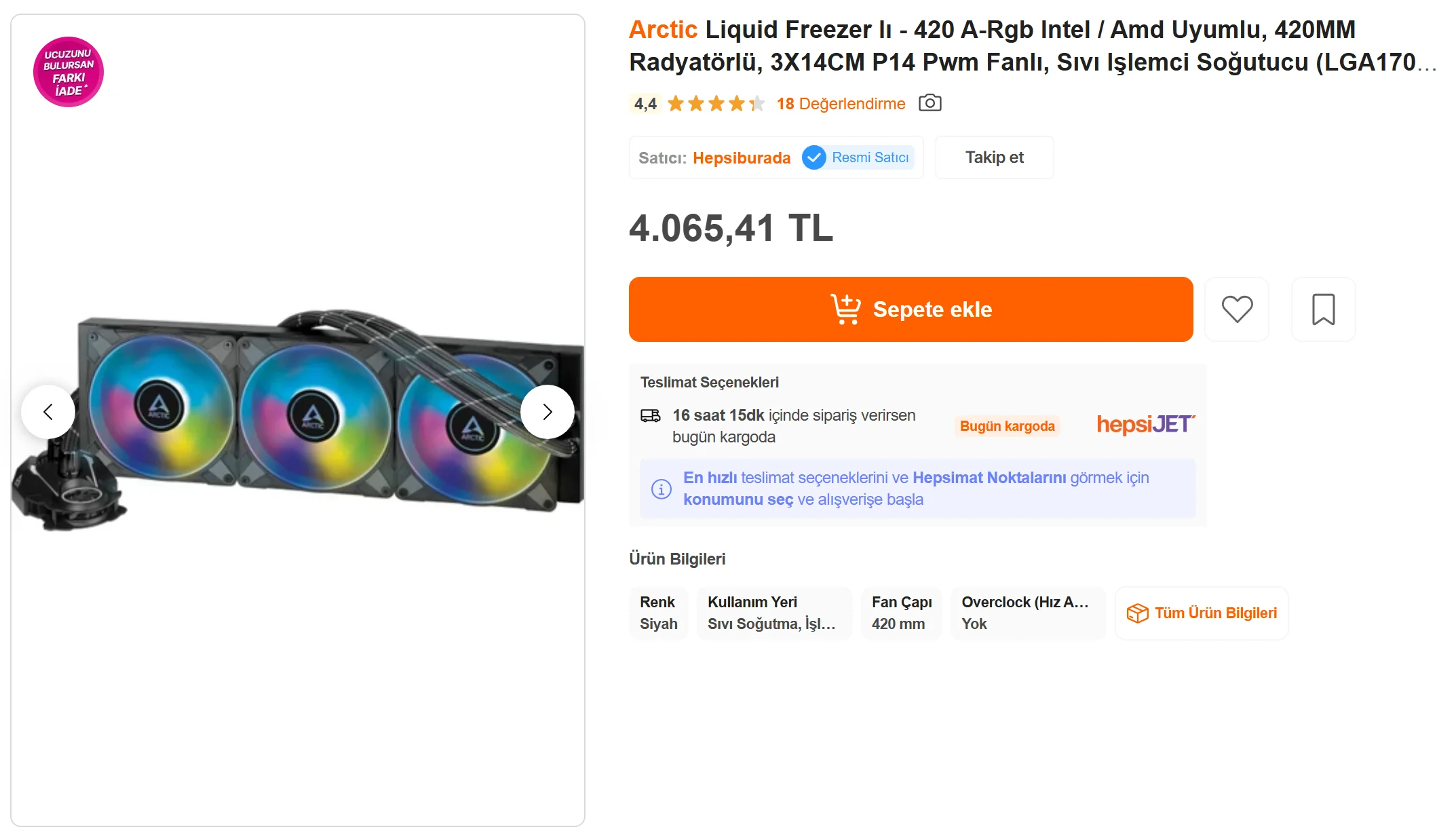The height and width of the screenshot is (840, 1456).
Task: Click the Arctic brand link in title
Action: [663, 30]
